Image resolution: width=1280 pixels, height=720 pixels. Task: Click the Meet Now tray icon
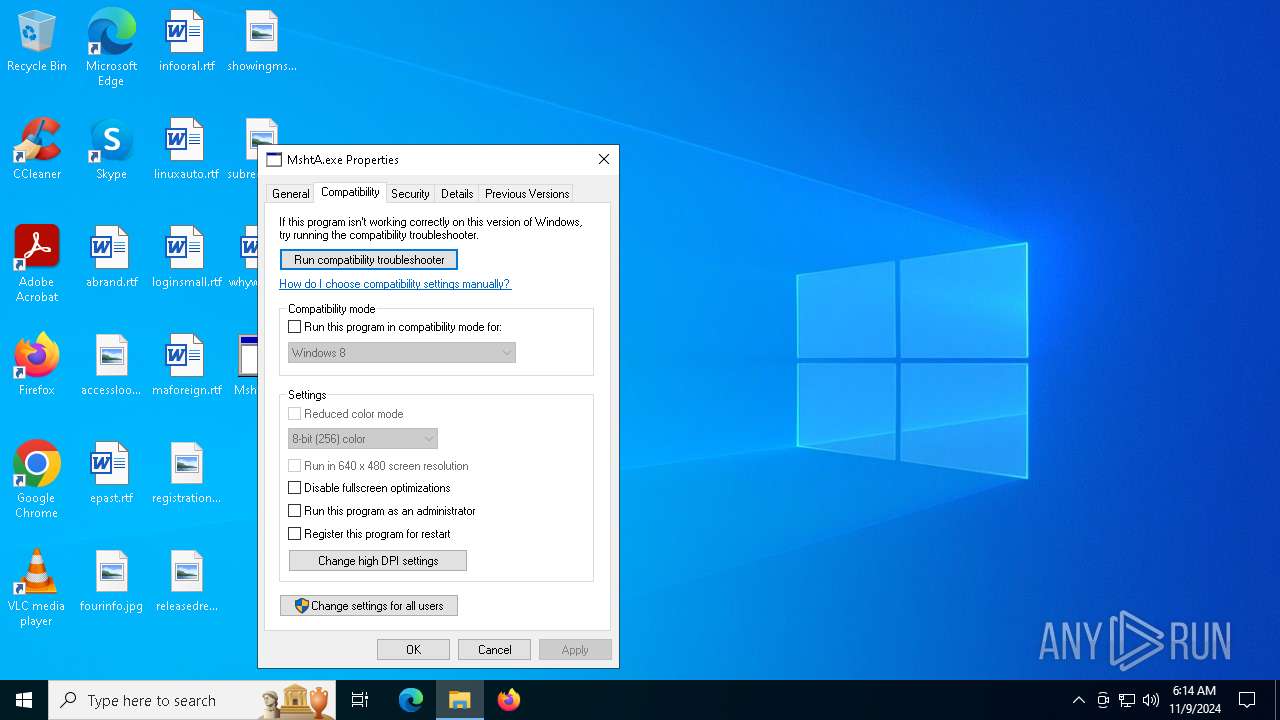pyautogui.click(x=1103, y=700)
